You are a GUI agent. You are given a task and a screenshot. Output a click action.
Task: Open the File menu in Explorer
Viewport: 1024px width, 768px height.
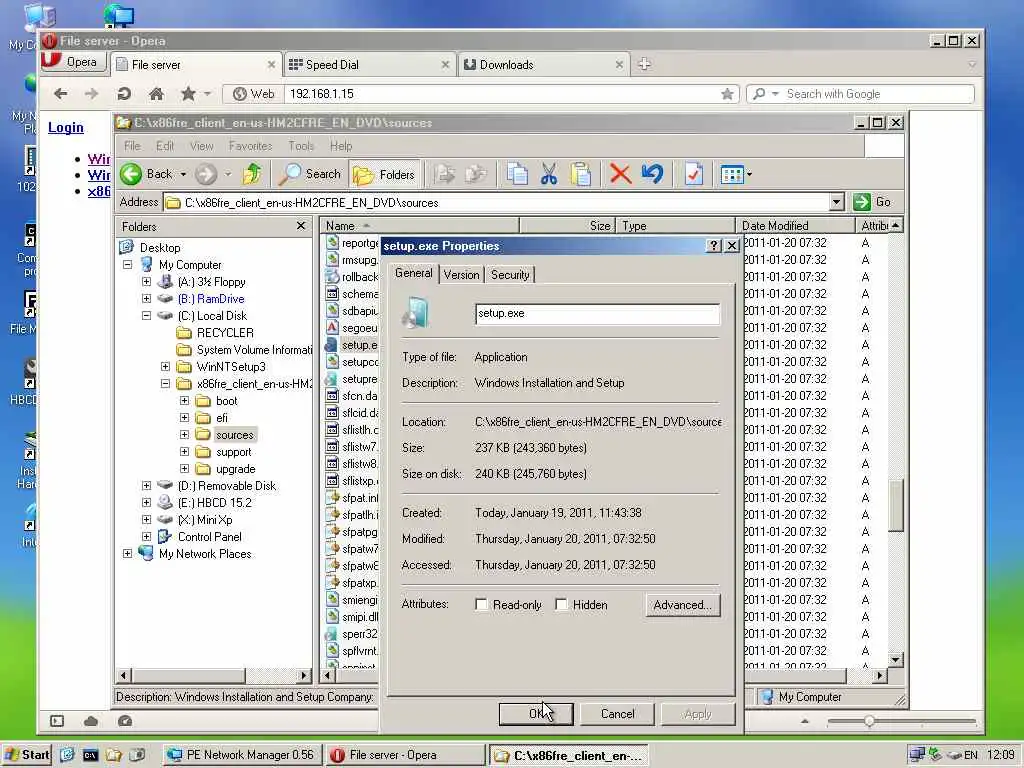(132, 146)
